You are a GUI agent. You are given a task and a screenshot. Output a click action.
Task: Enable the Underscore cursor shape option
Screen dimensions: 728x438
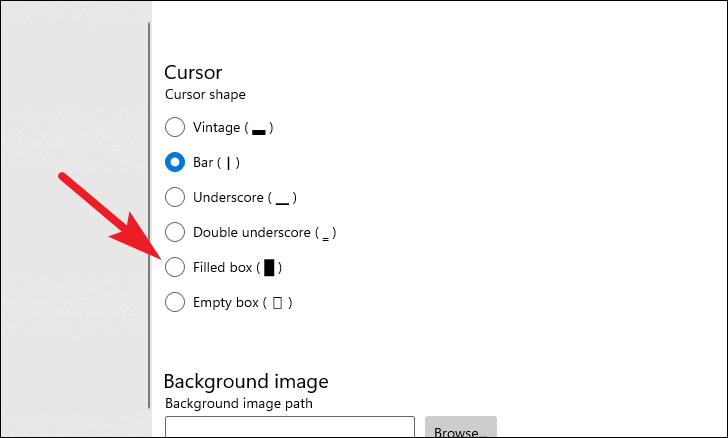pos(175,197)
